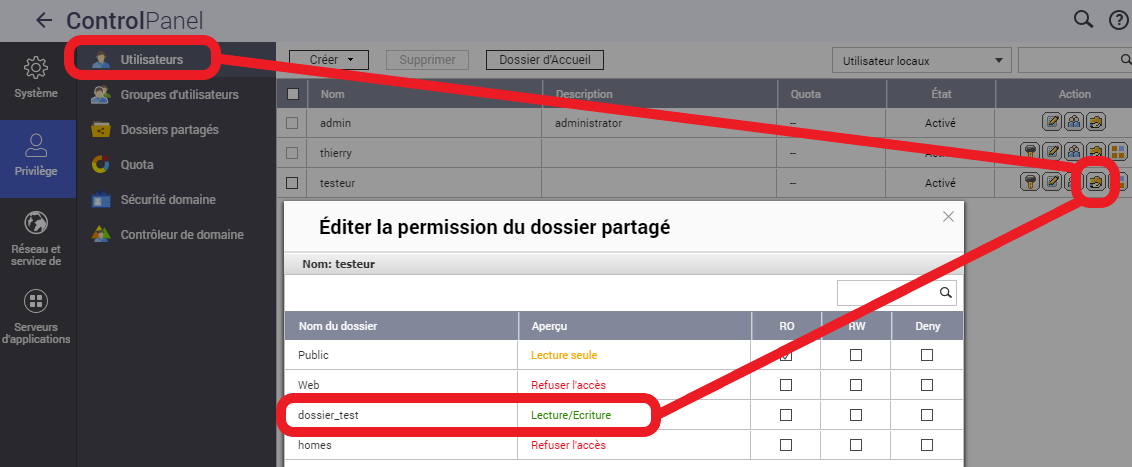Open shared folder permissions for testeur
The image size is (1132, 467).
1097,182
